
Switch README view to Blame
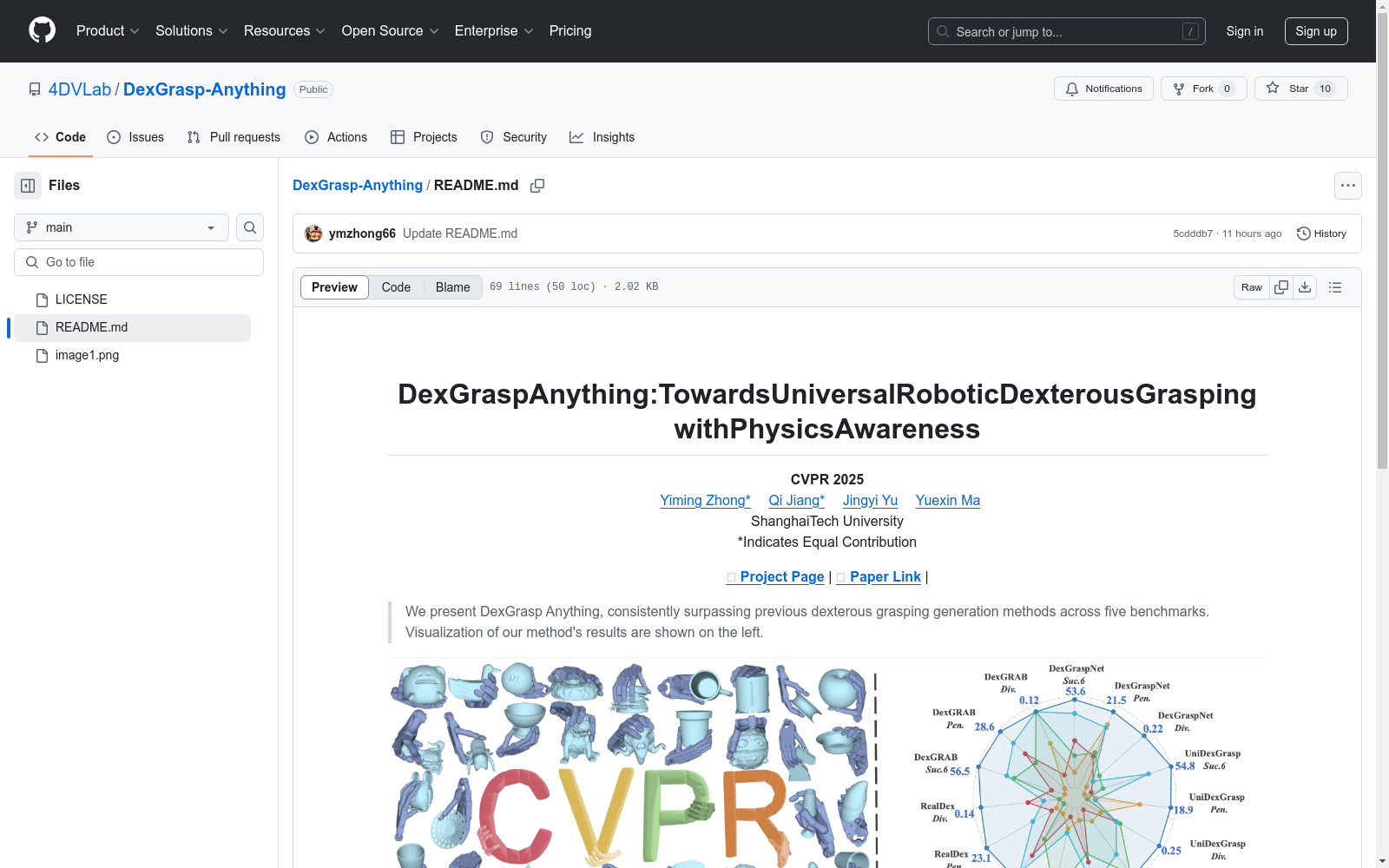452,286
